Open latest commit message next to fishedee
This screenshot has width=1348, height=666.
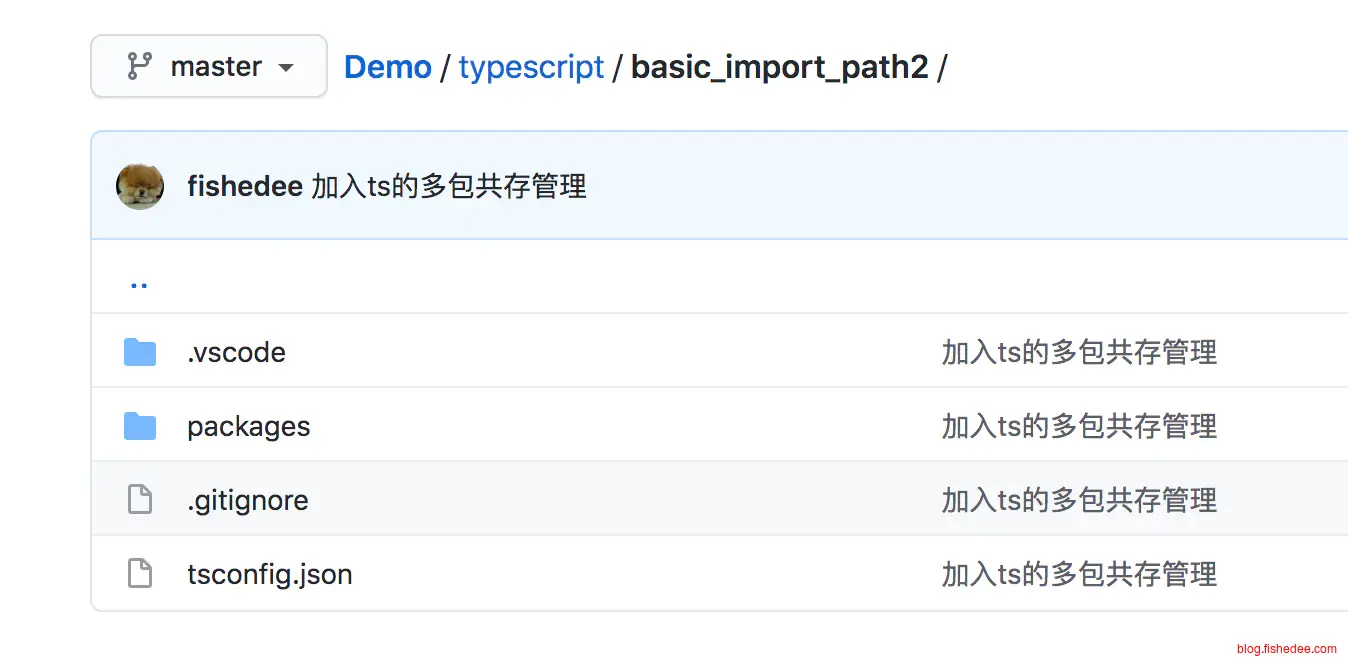pos(449,186)
